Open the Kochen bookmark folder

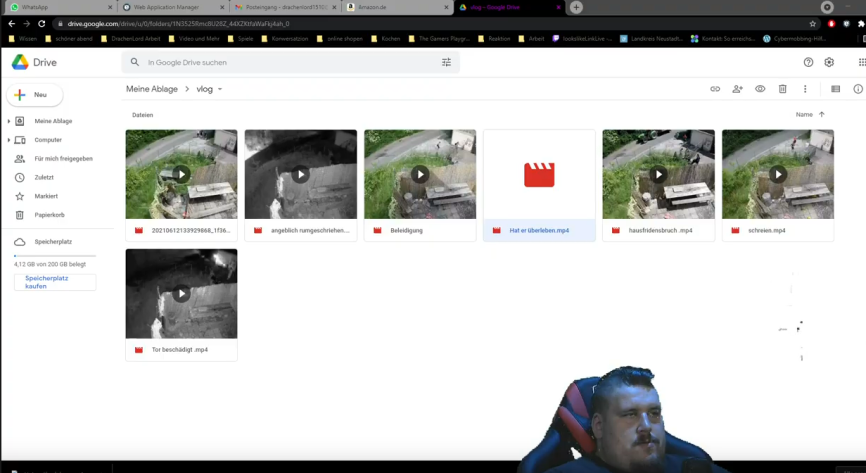(x=386, y=39)
